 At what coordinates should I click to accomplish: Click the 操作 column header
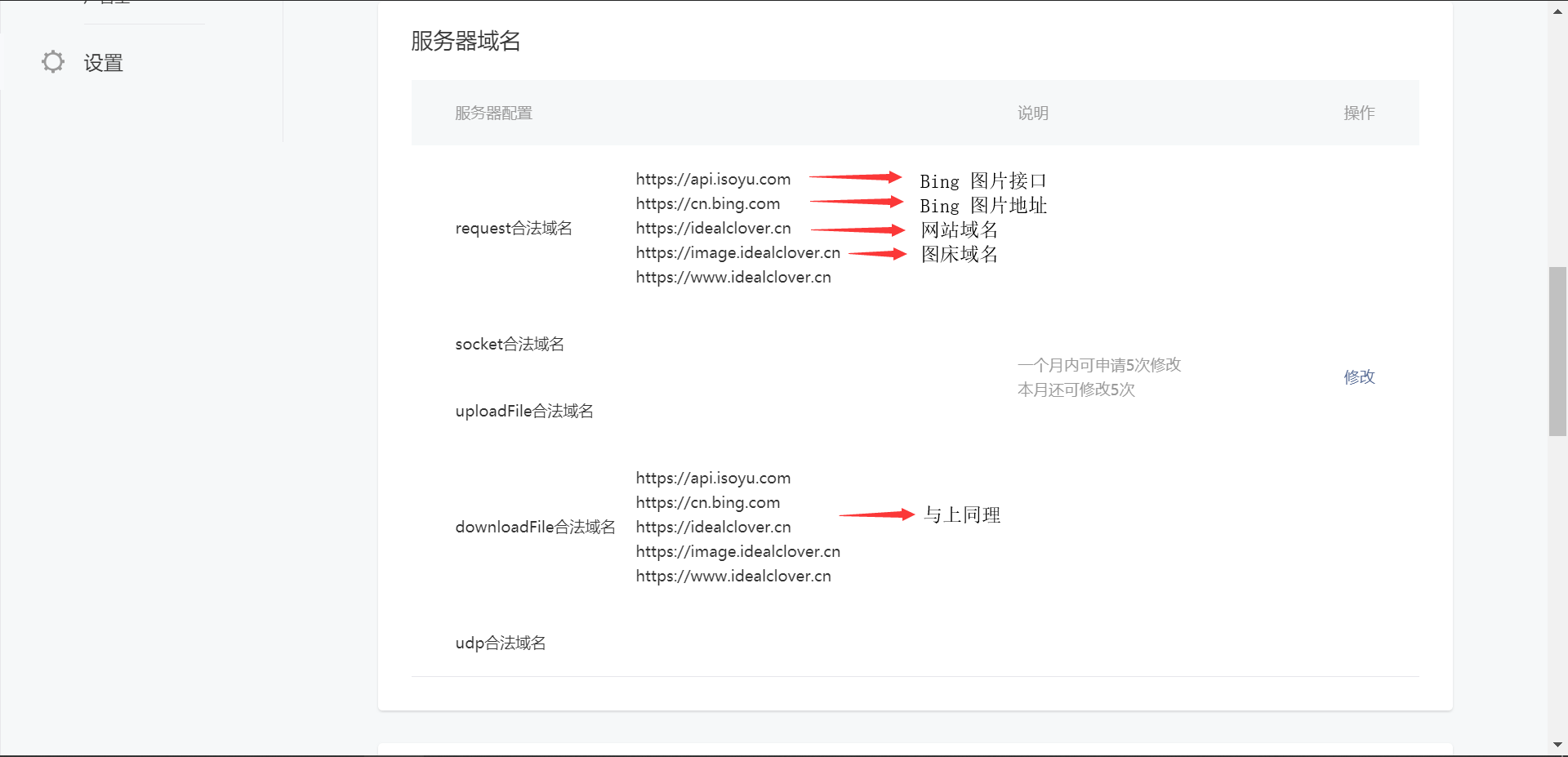[x=1359, y=114]
